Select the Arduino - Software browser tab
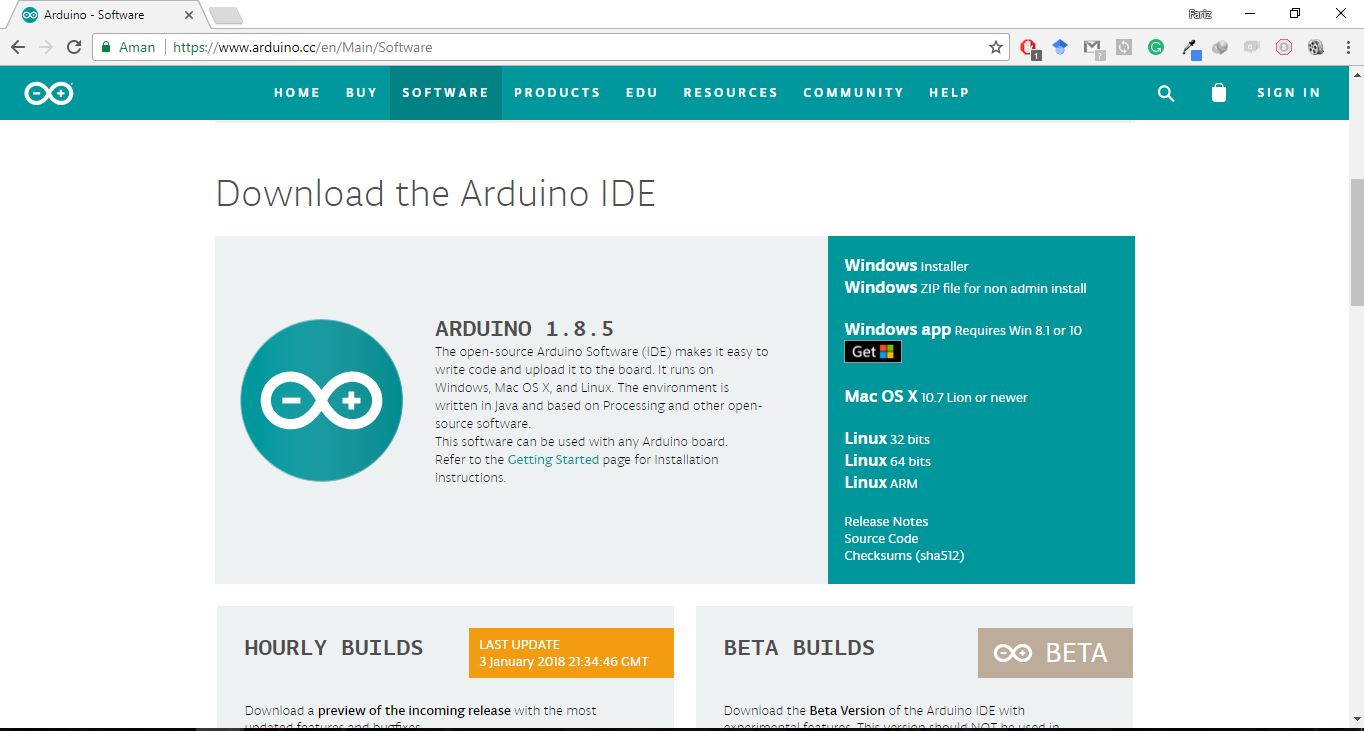The image size is (1364, 731). pyautogui.click(x=106, y=15)
